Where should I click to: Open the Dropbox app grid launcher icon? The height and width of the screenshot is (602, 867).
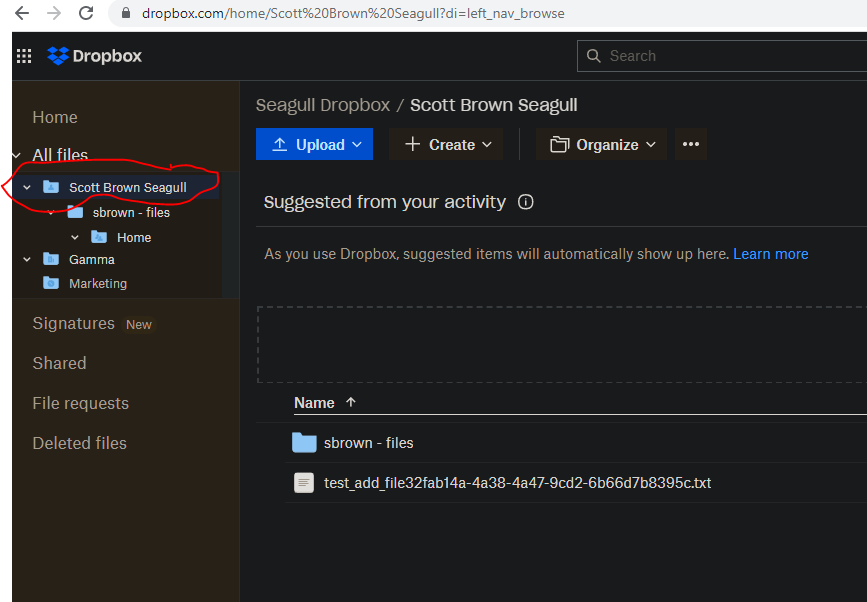click(x=24, y=56)
